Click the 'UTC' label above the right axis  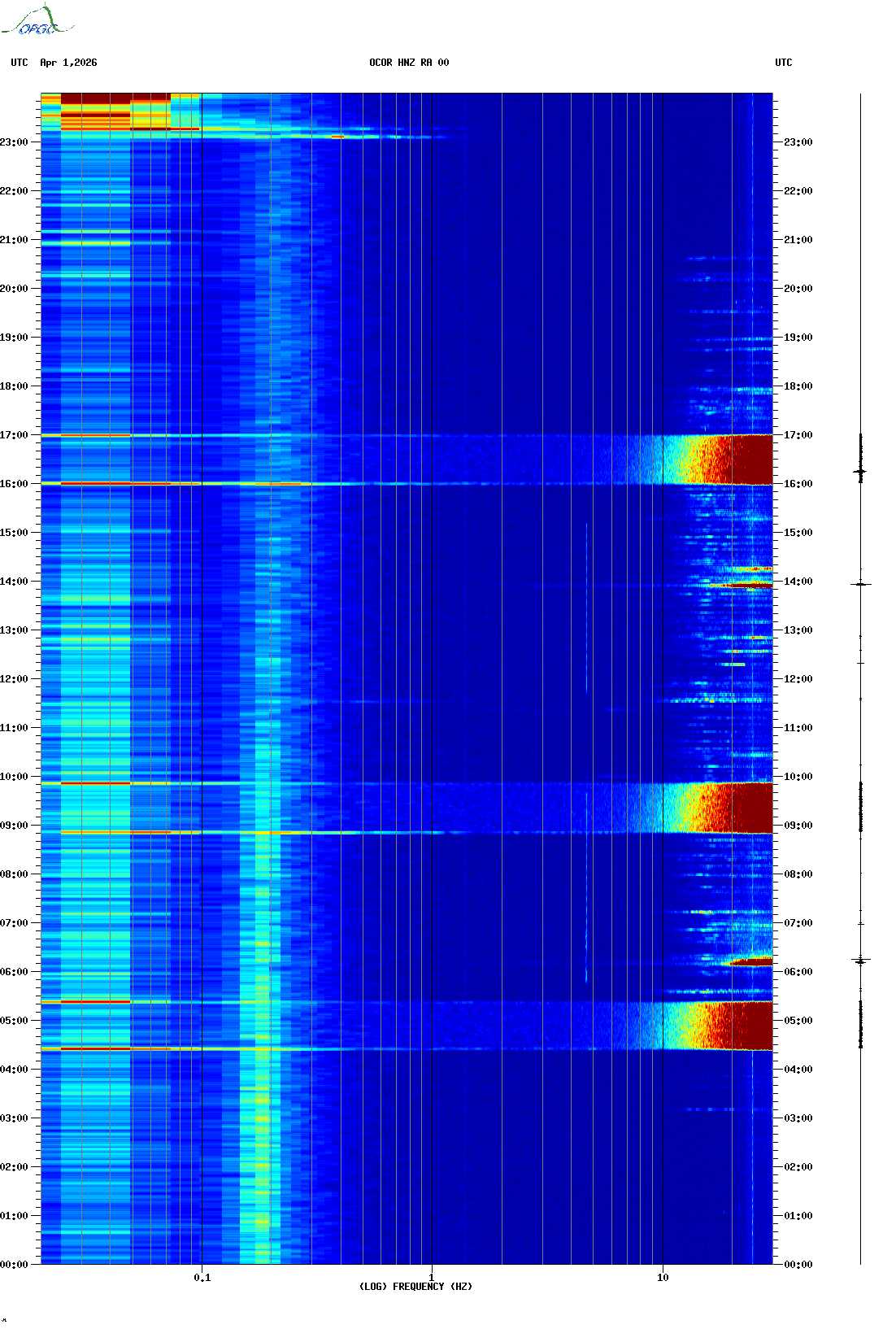click(x=784, y=63)
